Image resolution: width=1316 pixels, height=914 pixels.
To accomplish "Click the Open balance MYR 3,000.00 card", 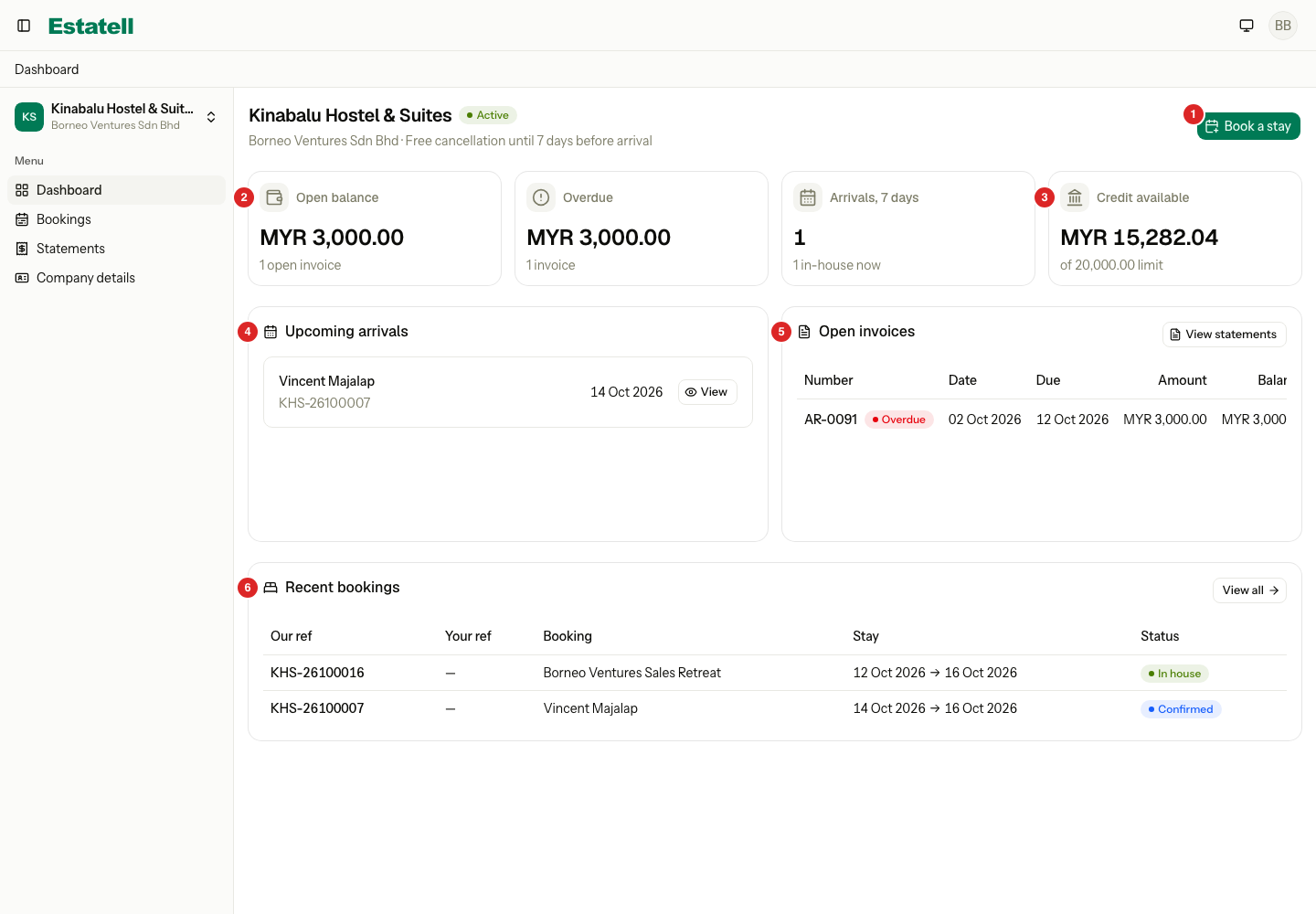I will (x=375, y=228).
